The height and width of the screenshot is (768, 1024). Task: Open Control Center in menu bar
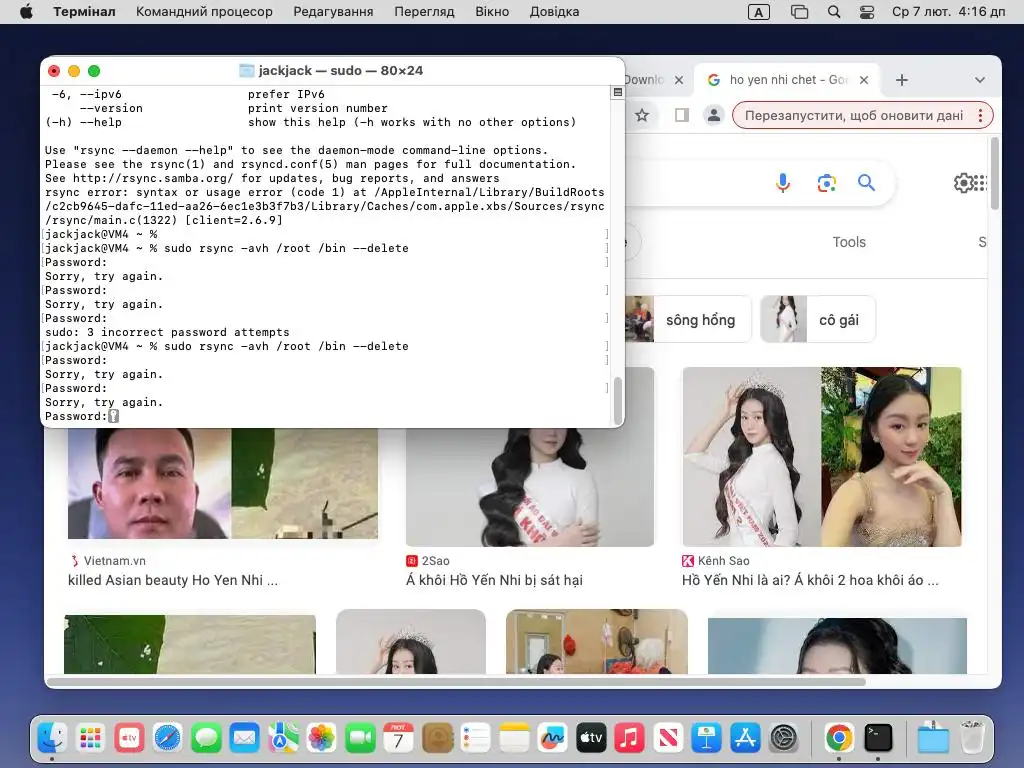coord(867,12)
